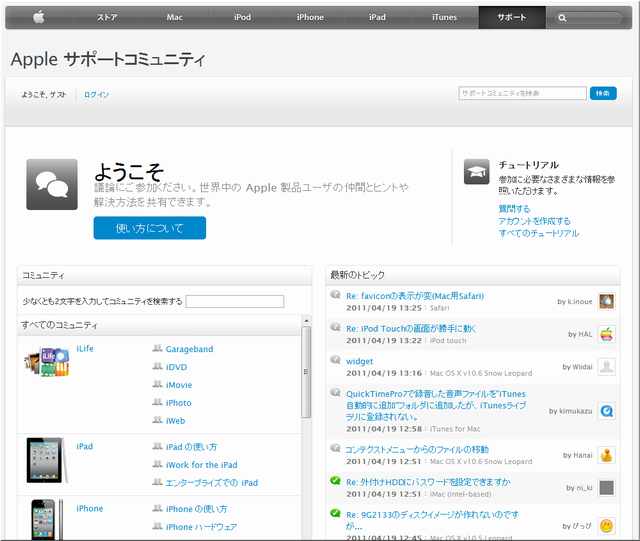Open the 質問する tutorial link
Viewport: 640px width, 541px height.
pyautogui.click(x=514, y=209)
